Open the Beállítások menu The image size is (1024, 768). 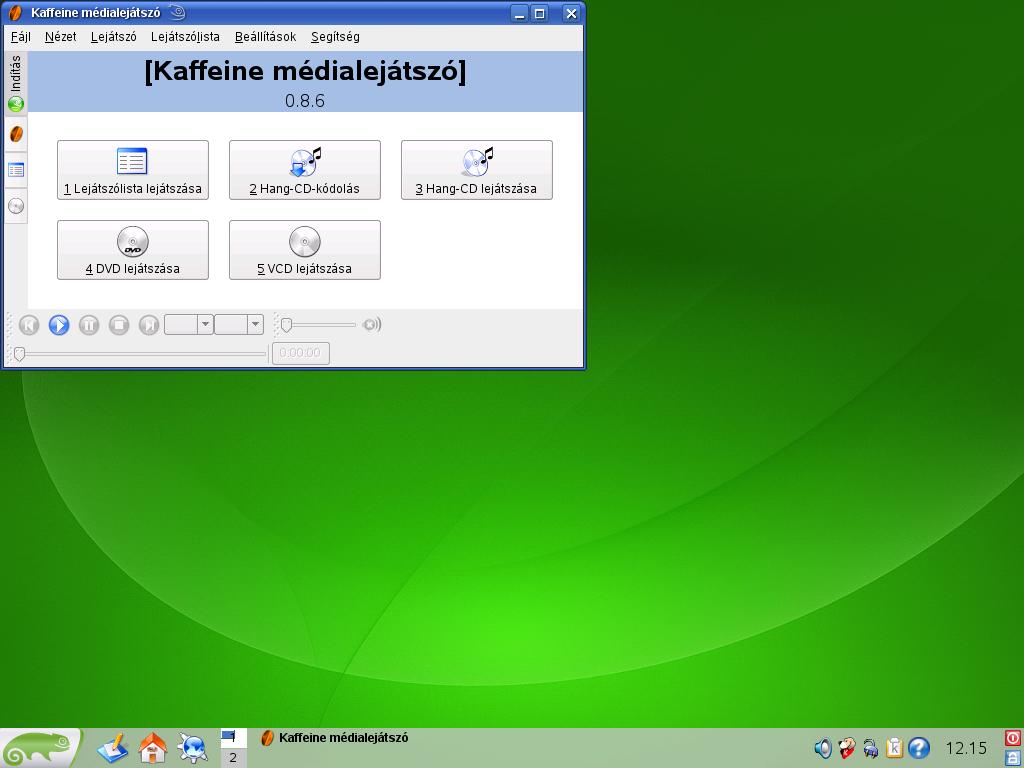pos(265,37)
